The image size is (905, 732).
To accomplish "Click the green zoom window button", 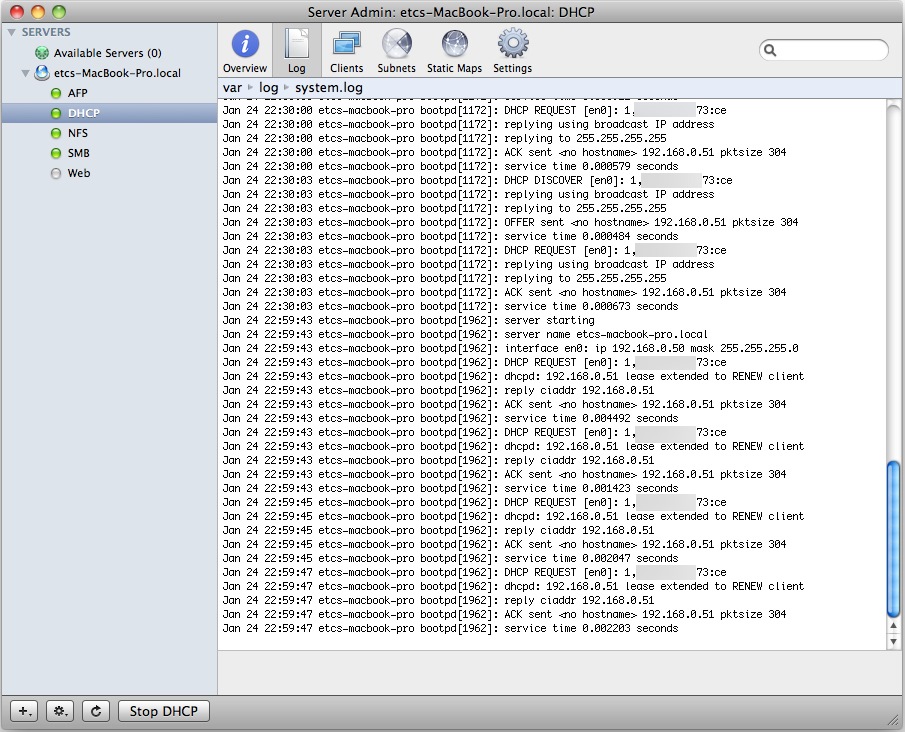I will pyautogui.click(x=59, y=12).
